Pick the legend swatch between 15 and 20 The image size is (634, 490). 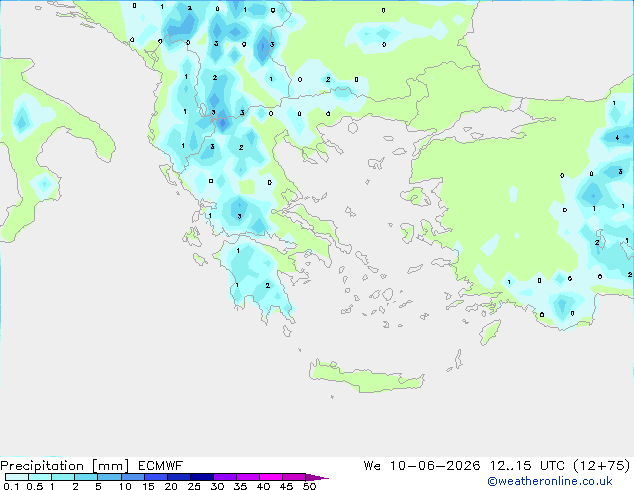coord(156,477)
